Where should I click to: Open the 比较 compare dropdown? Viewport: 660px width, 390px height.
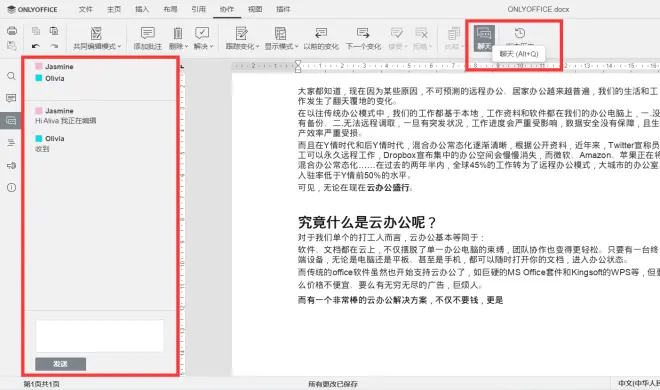pyautogui.click(x=454, y=38)
